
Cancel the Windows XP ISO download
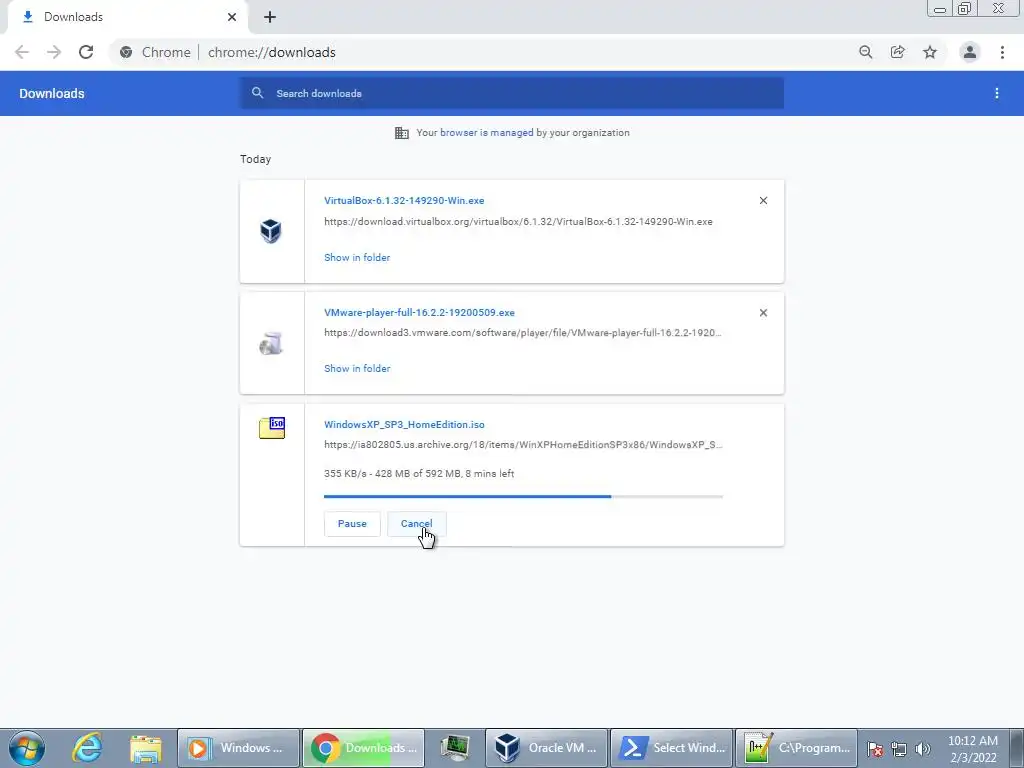point(417,524)
